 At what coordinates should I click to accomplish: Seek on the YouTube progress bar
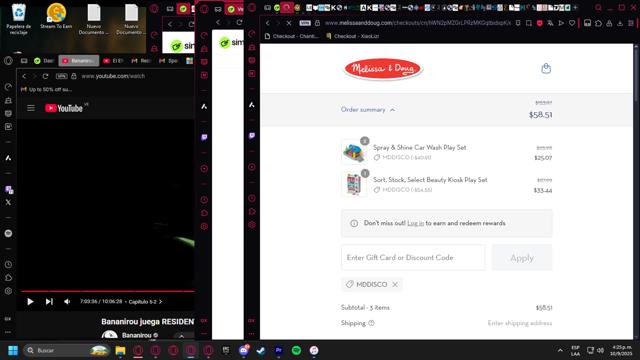[108, 291]
